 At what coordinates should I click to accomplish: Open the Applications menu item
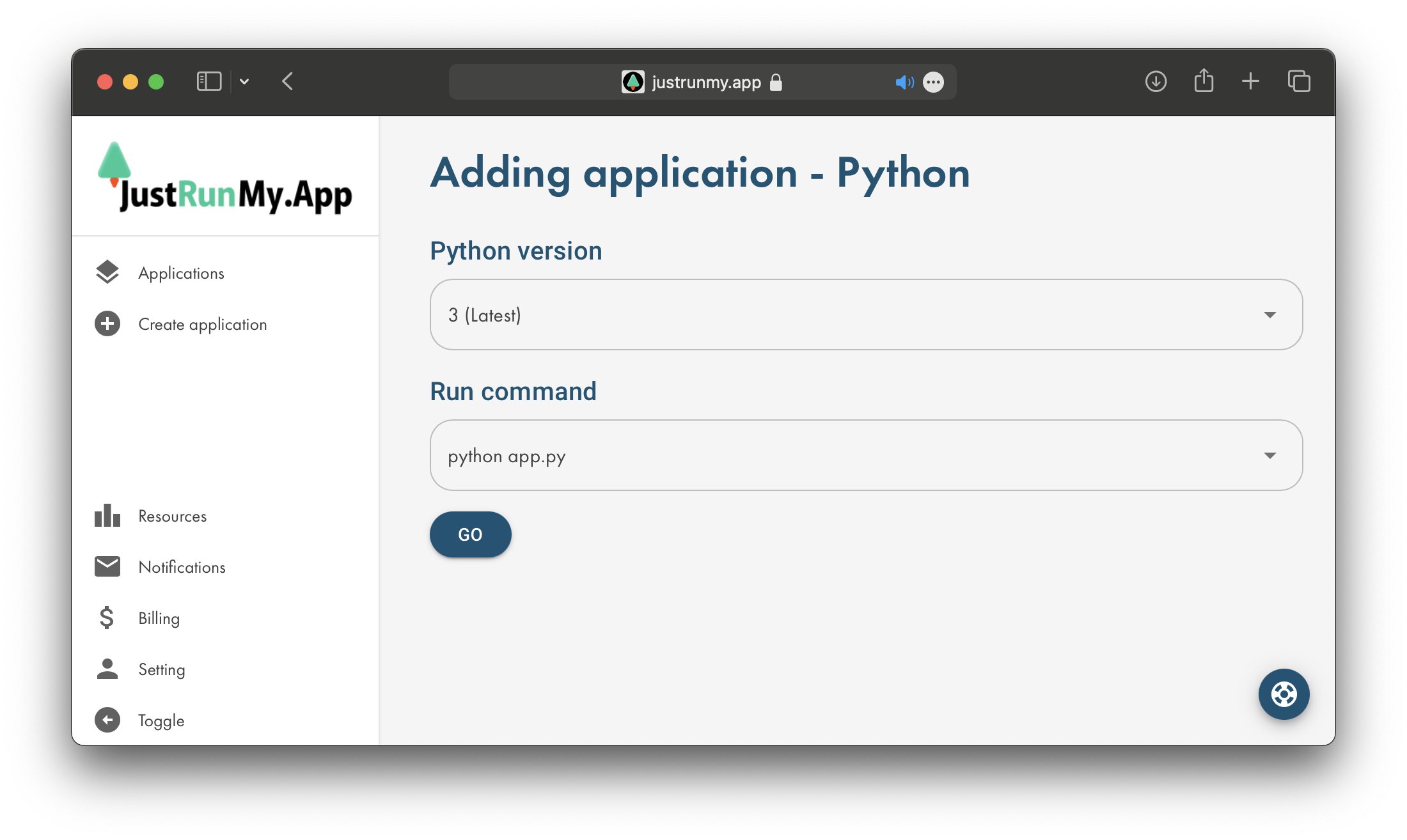pos(180,272)
